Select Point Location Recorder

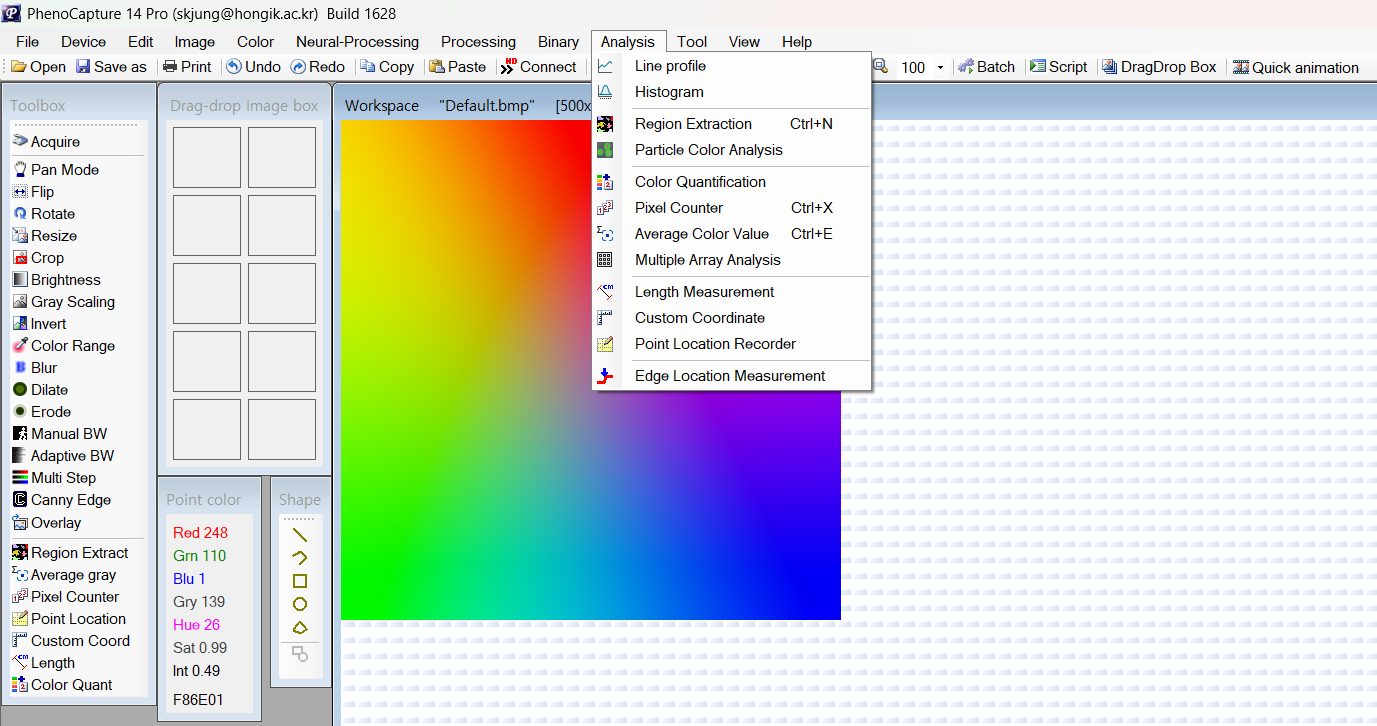732,344
